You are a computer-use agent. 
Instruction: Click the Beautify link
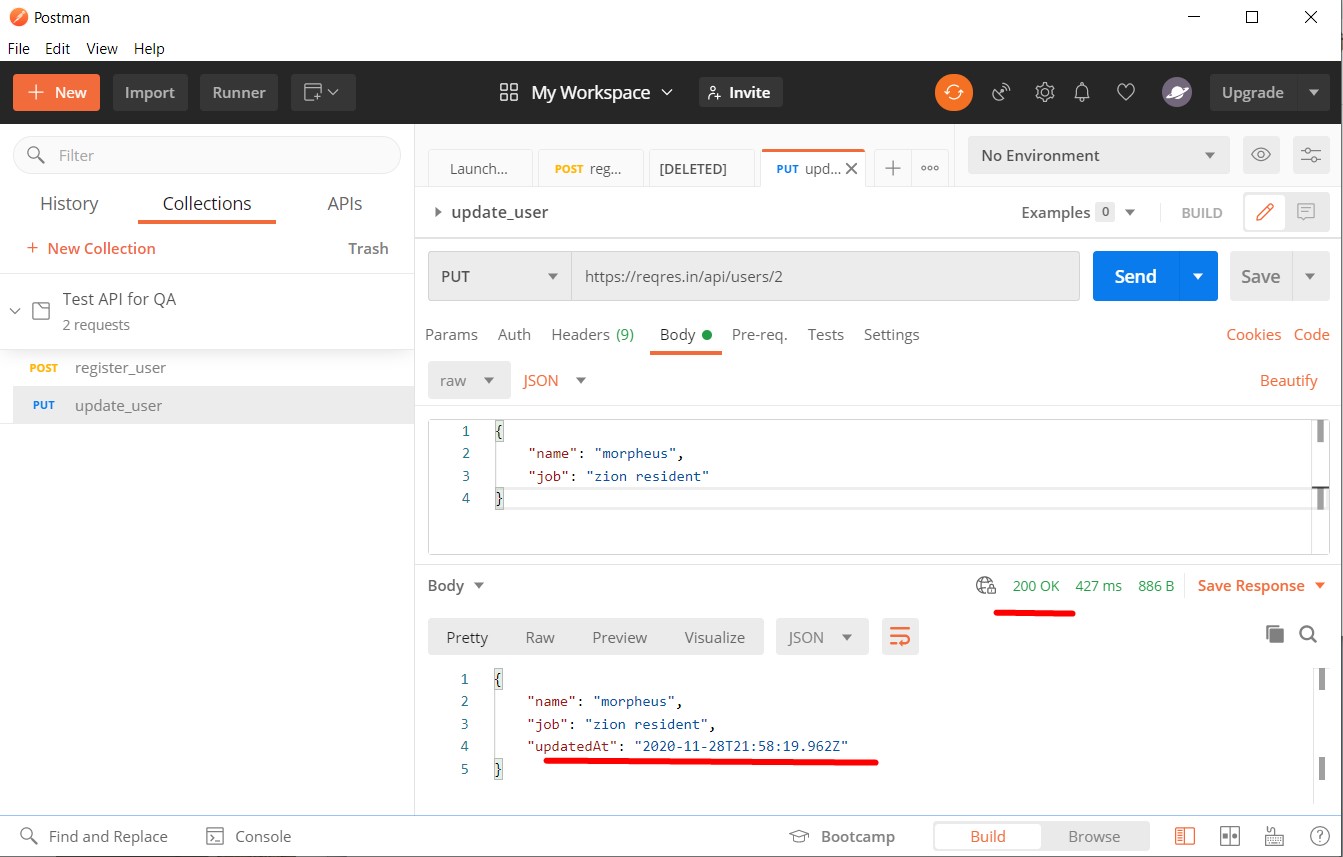click(1288, 380)
